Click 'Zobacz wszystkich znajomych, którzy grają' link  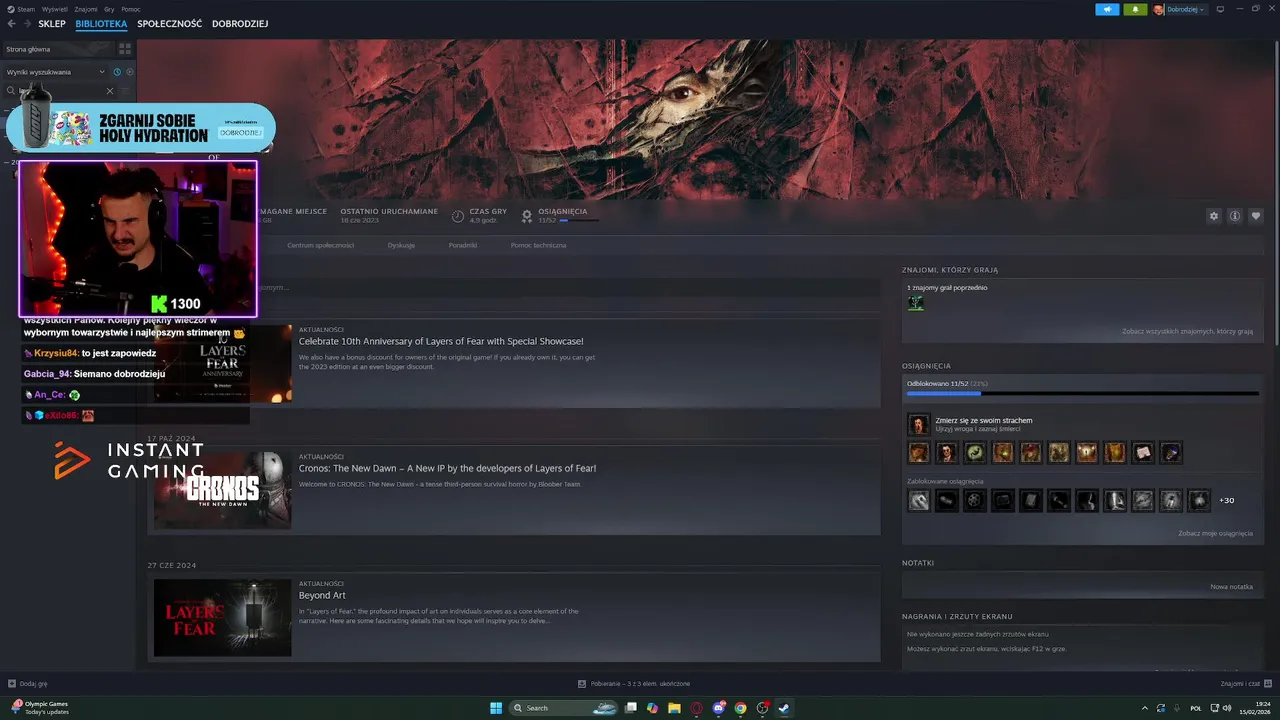click(1187, 331)
